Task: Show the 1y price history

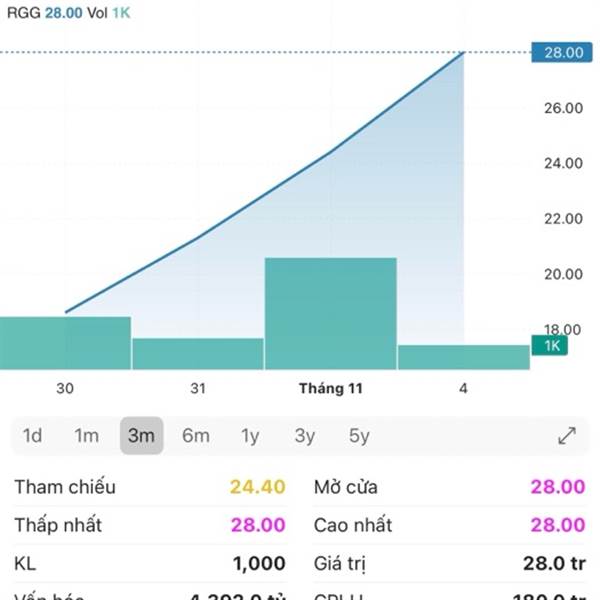Action: tap(250, 436)
